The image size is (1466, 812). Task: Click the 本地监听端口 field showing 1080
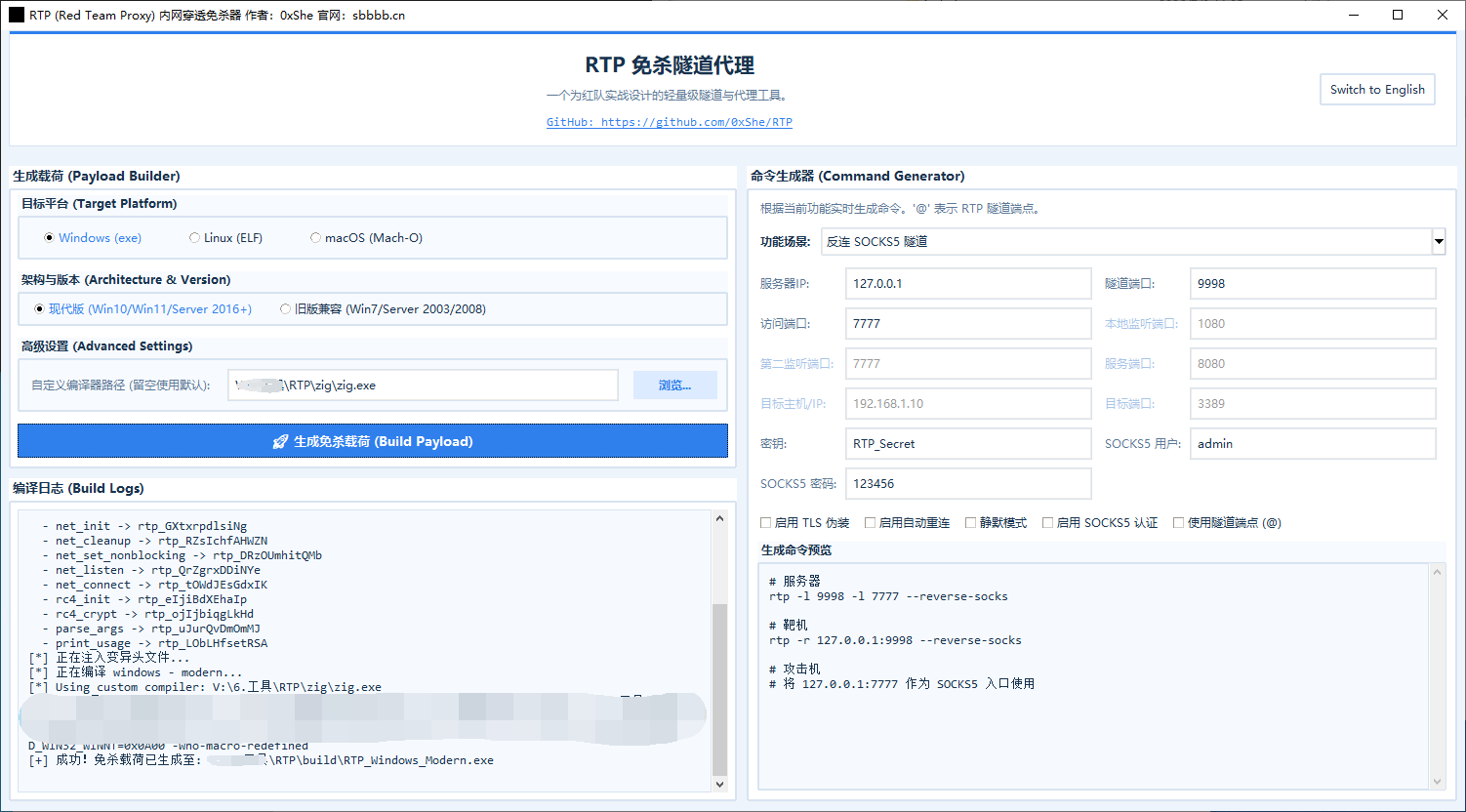pyautogui.click(x=1313, y=324)
